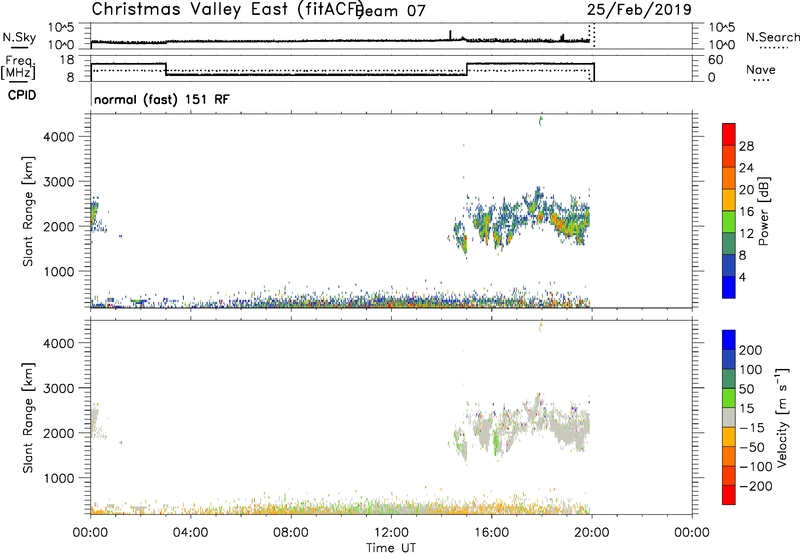Click the "Power [dB]" color bar title
The image size is (800, 554).
[764, 211]
